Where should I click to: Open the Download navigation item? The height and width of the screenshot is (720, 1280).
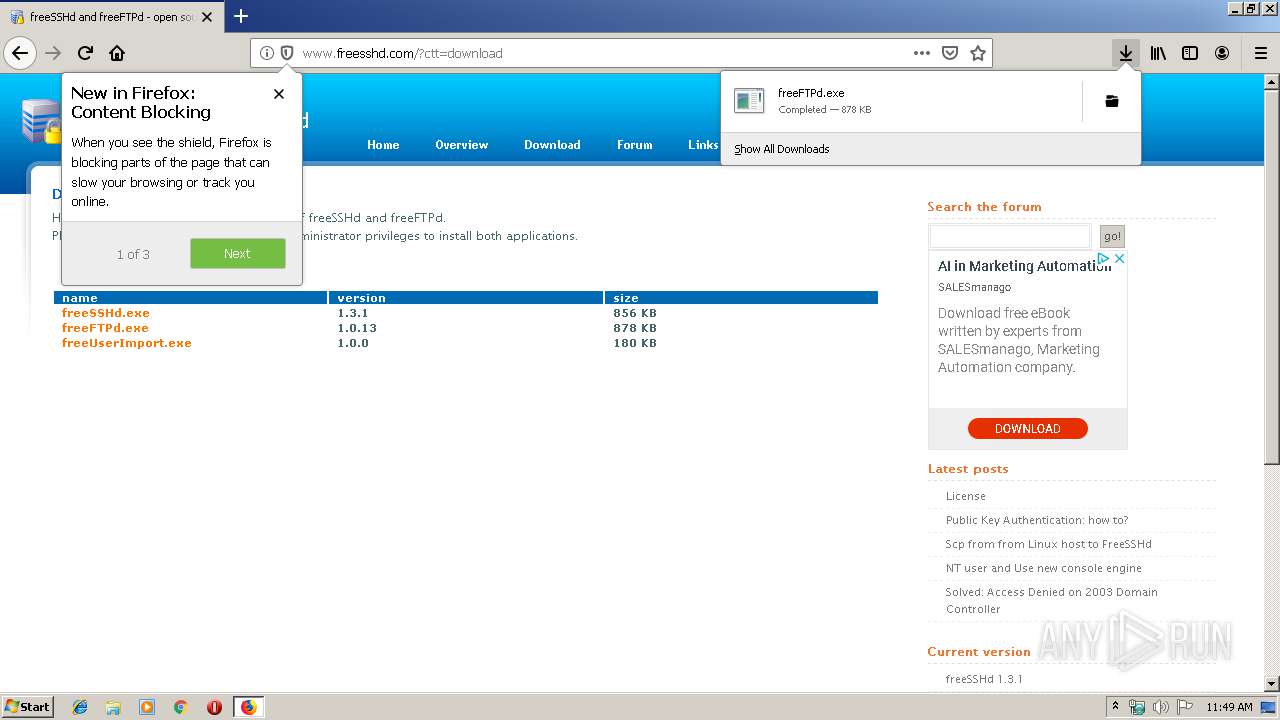tap(552, 145)
